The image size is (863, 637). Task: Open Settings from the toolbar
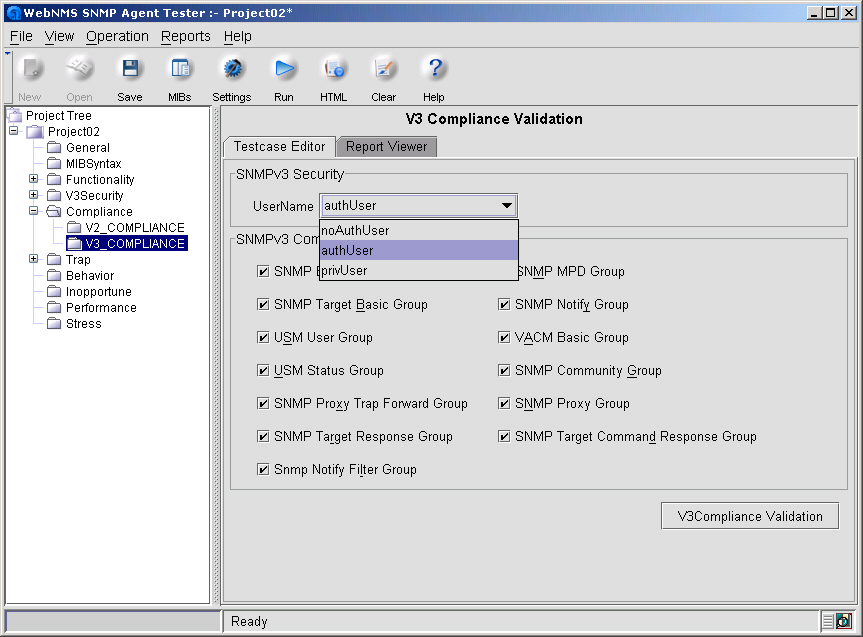[x=232, y=69]
